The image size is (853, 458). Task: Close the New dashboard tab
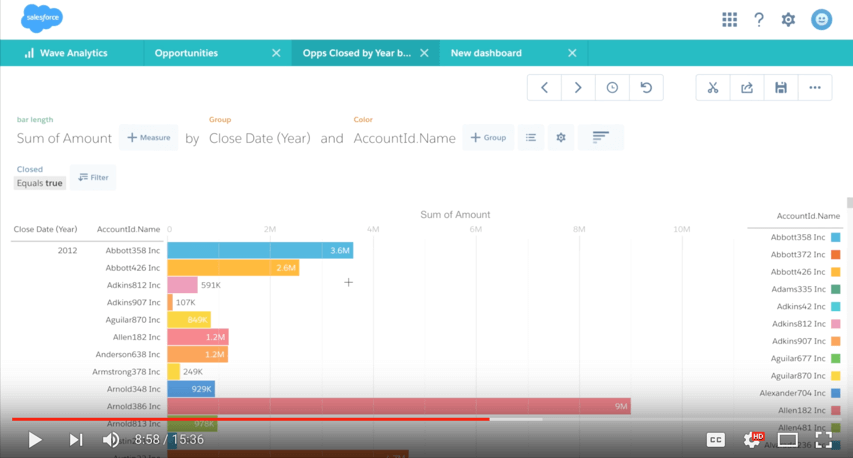click(x=572, y=53)
